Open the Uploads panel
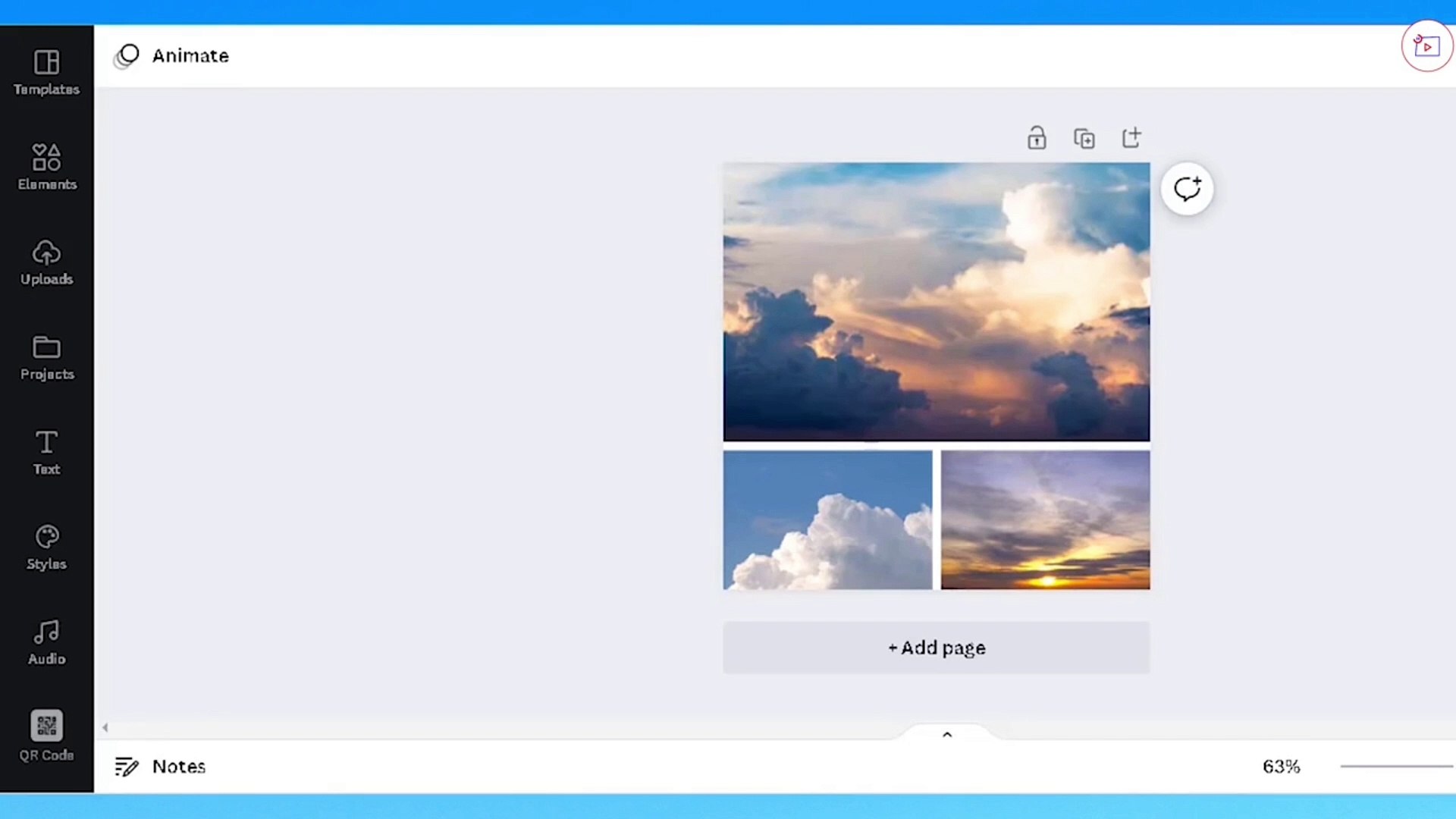Screen dimensions: 1456x819 [46, 262]
